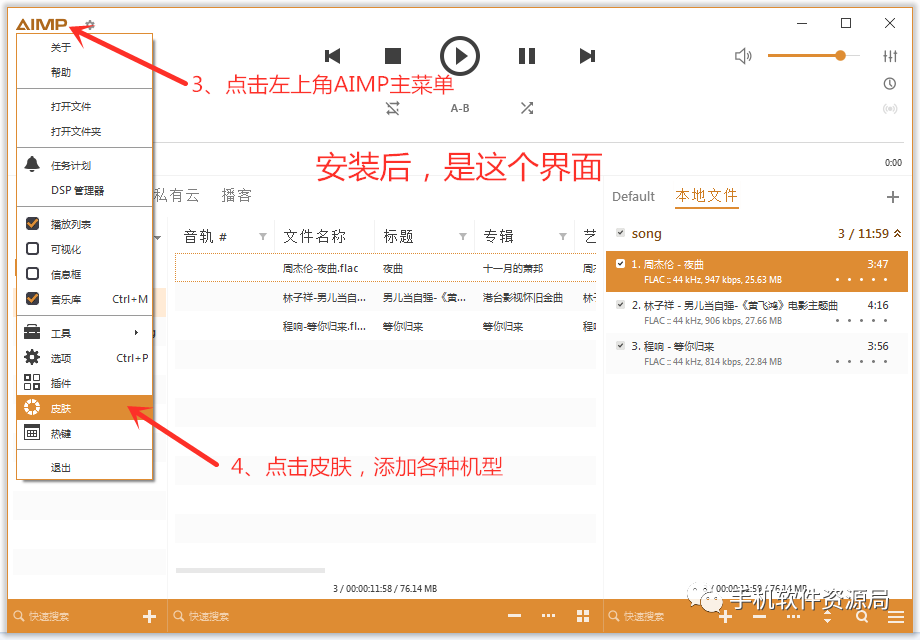The width and height of the screenshot is (920, 640).
Task: Mute audio via the speaker icon
Action: [x=743, y=56]
